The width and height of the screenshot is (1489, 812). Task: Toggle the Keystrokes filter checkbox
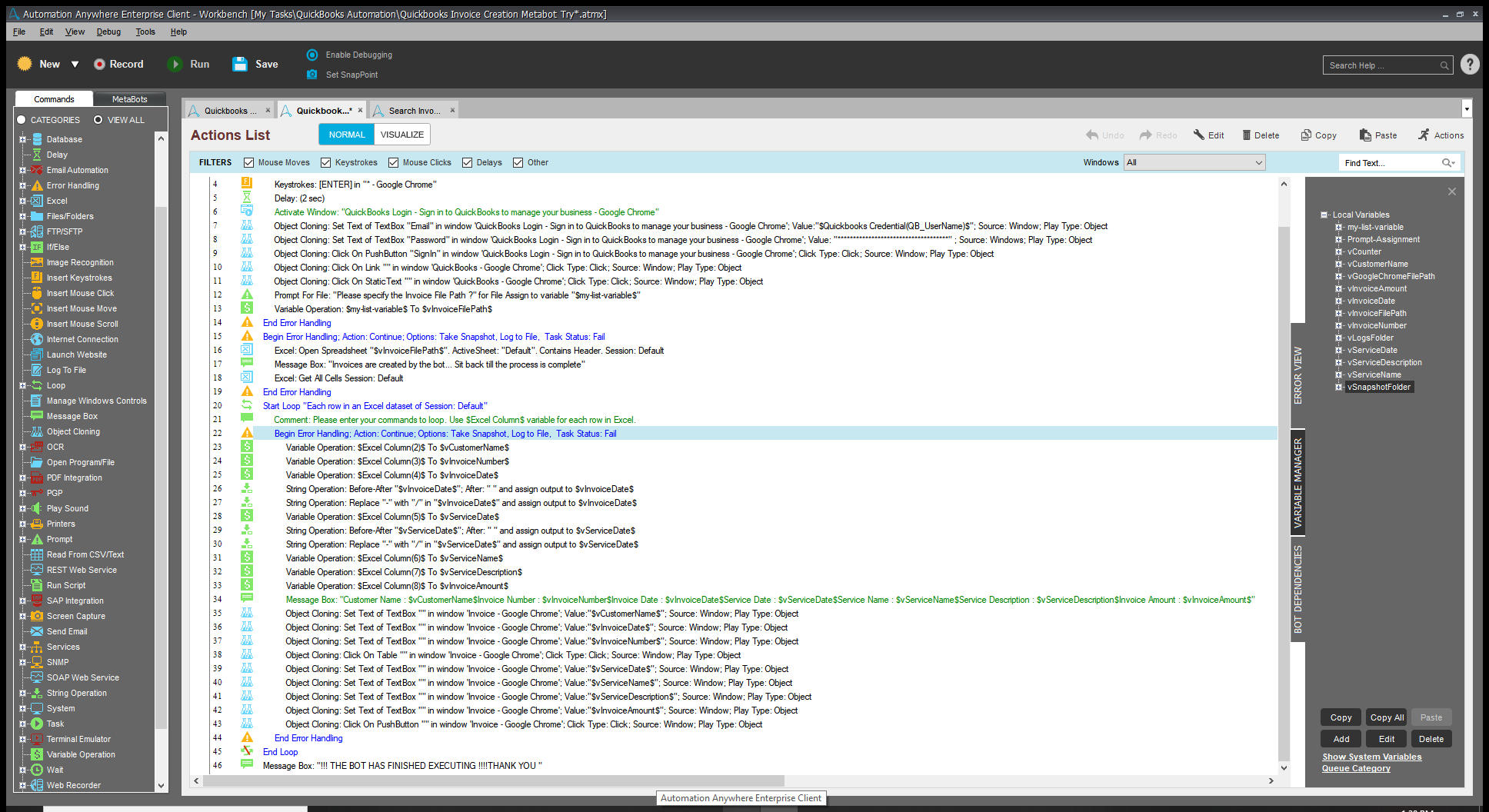click(326, 162)
